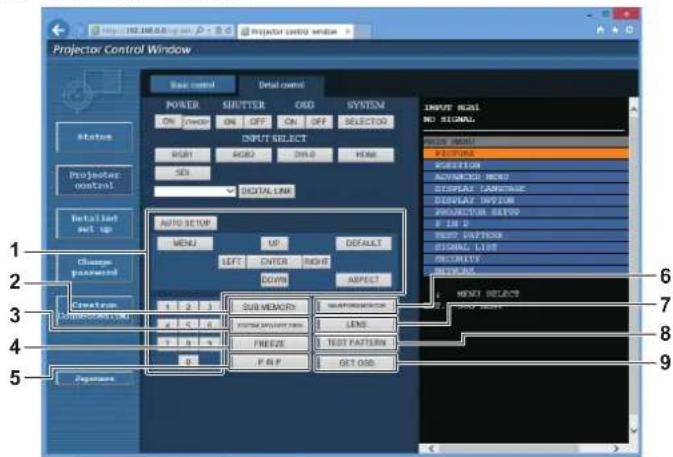This screenshot has width=673, height=457.
Task: Turn SHUTTER OFF
Action: pos(258,122)
